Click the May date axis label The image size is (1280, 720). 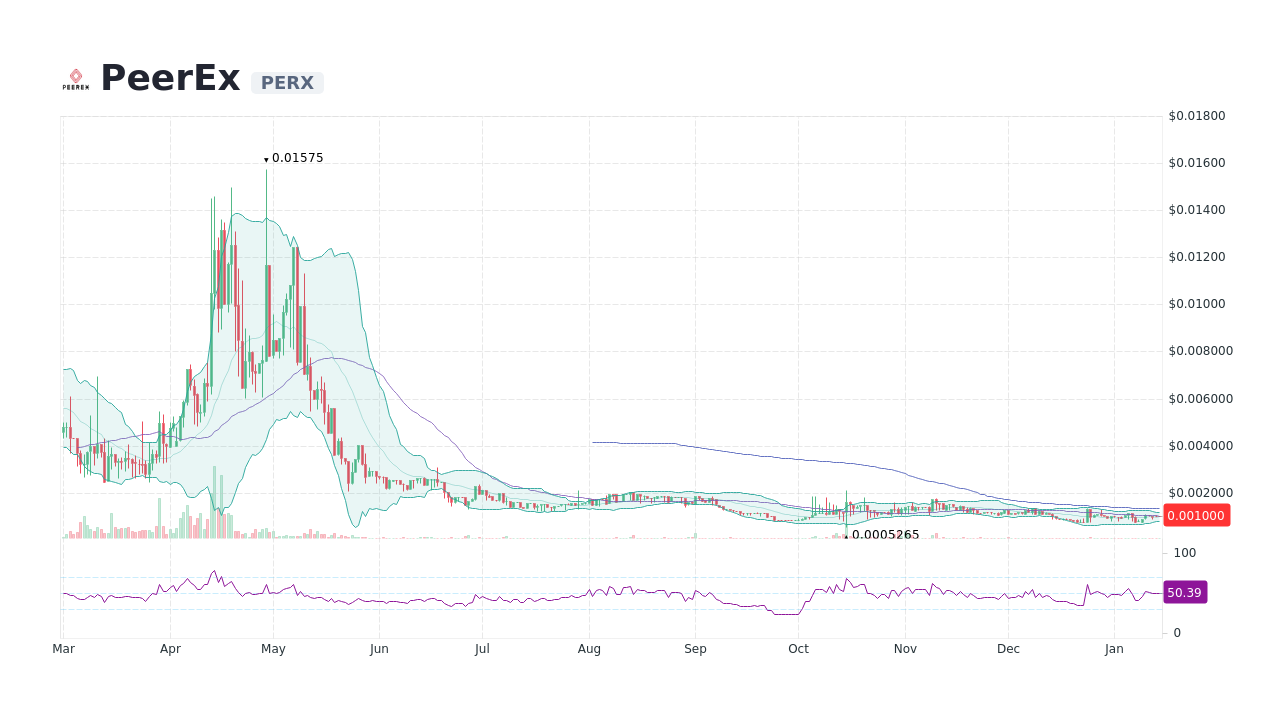(x=273, y=649)
